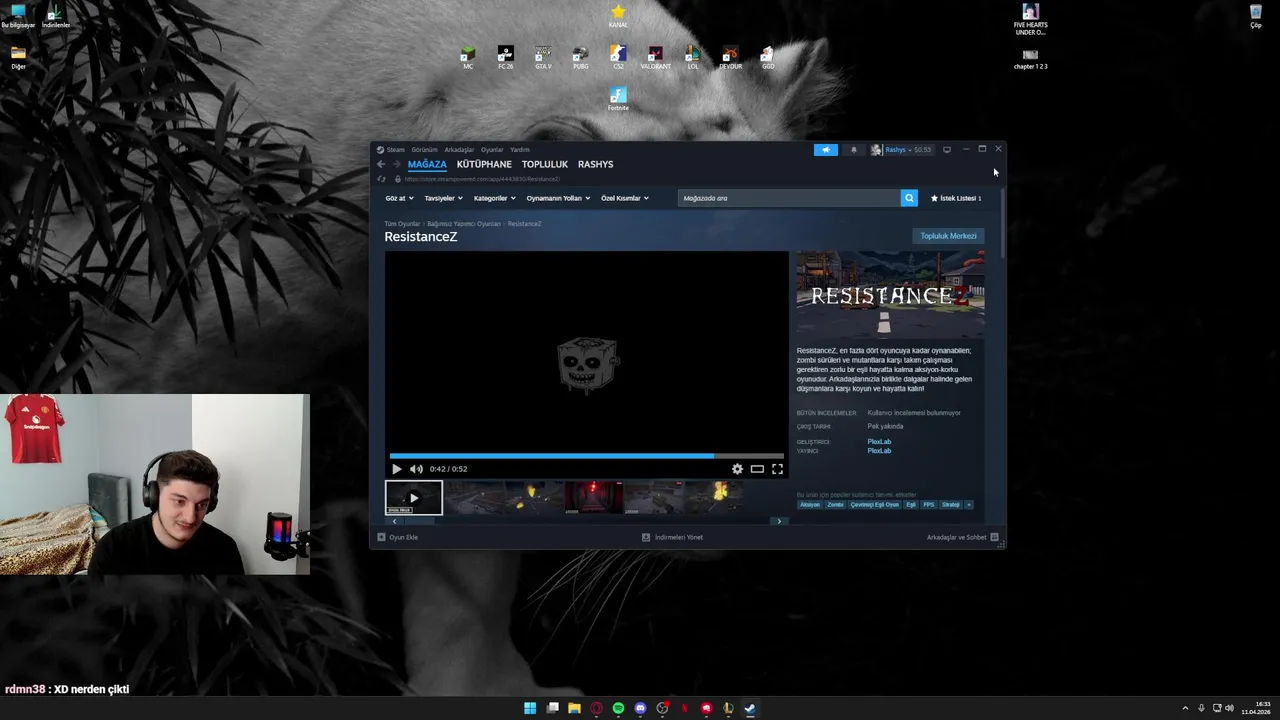The image size is (1280, 720).
Task: Expand the Tavsiyeler dropdown
Action: [x=443, y=198]
